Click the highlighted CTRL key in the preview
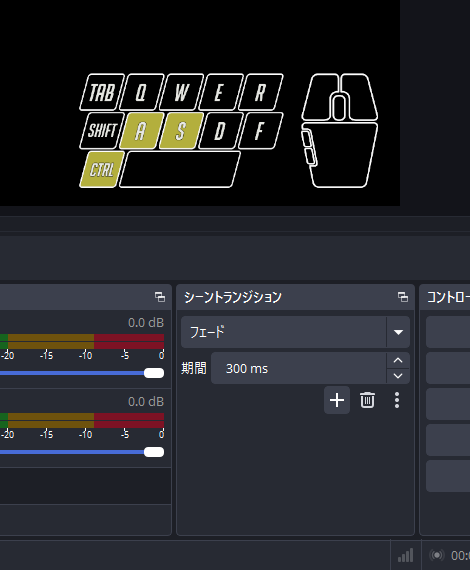The height and width of the screenshot is (570, 470). point(102,170)
